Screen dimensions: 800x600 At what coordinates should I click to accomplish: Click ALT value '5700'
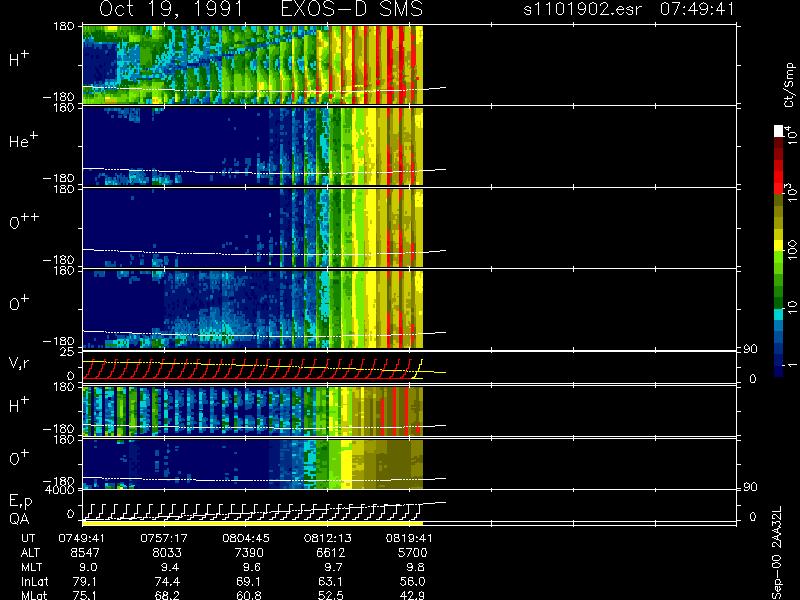pos(412,553)
